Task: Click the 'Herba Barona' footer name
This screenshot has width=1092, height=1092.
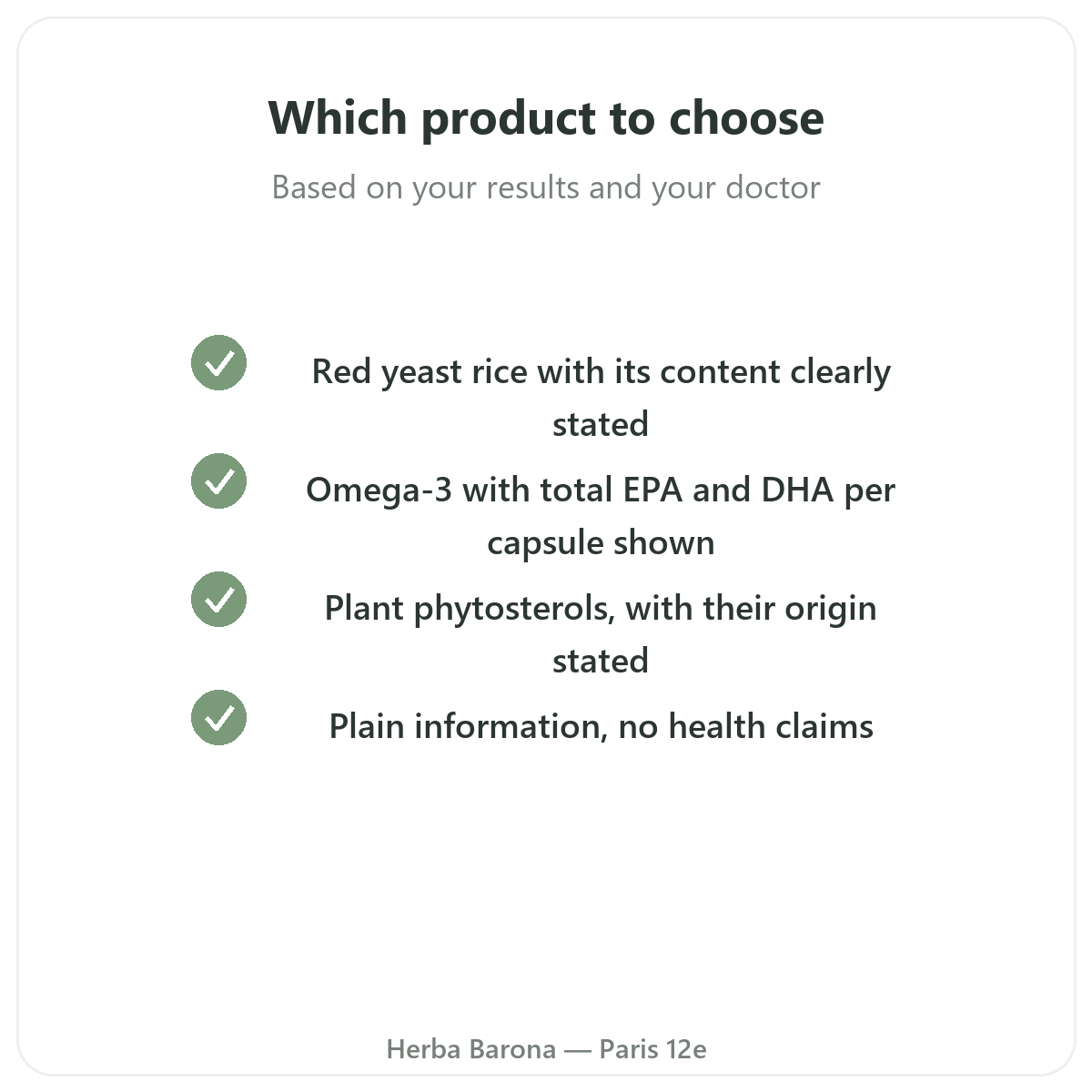Action: pos(471,1049)
